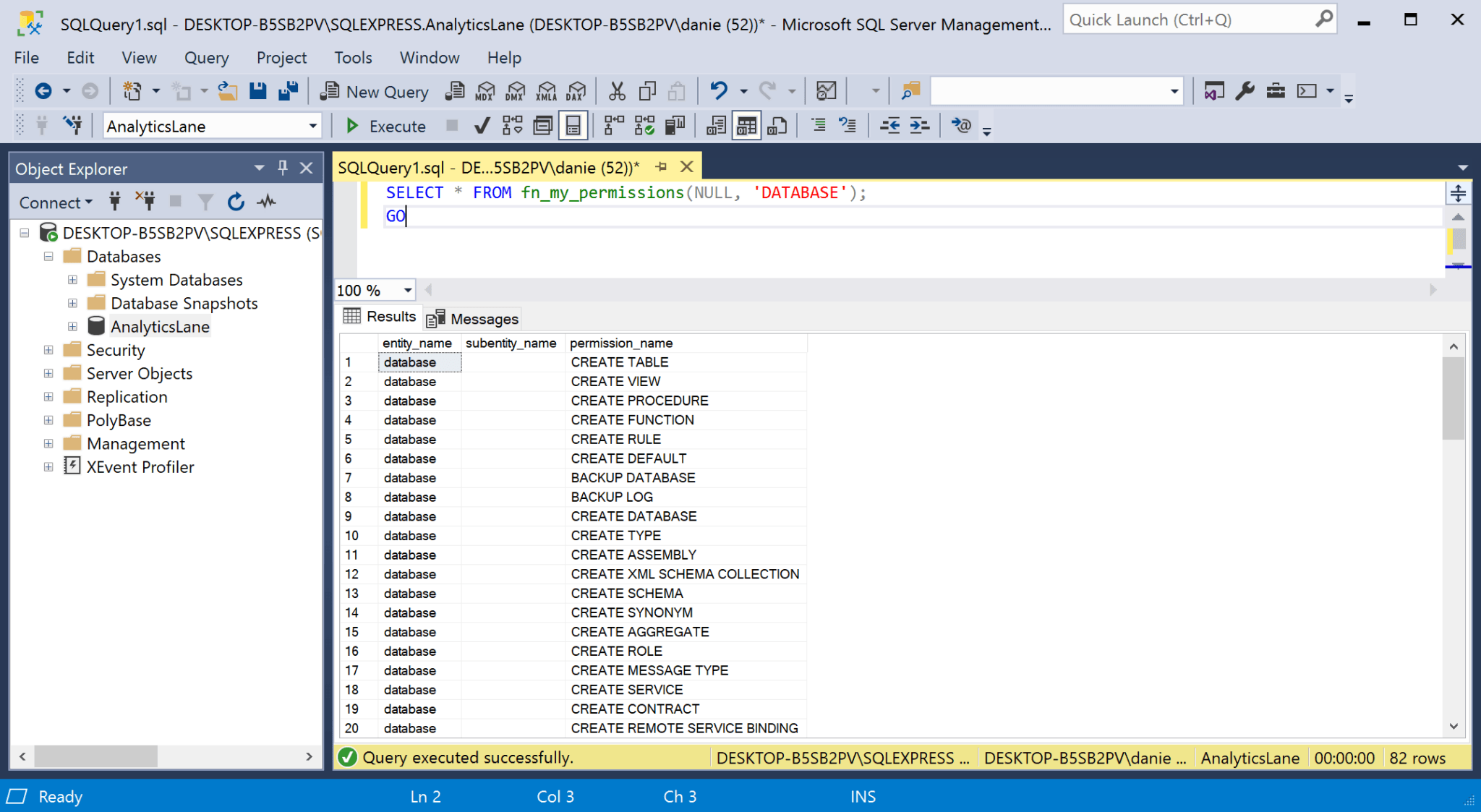Switch to the Messages tab

pos(482,318)
